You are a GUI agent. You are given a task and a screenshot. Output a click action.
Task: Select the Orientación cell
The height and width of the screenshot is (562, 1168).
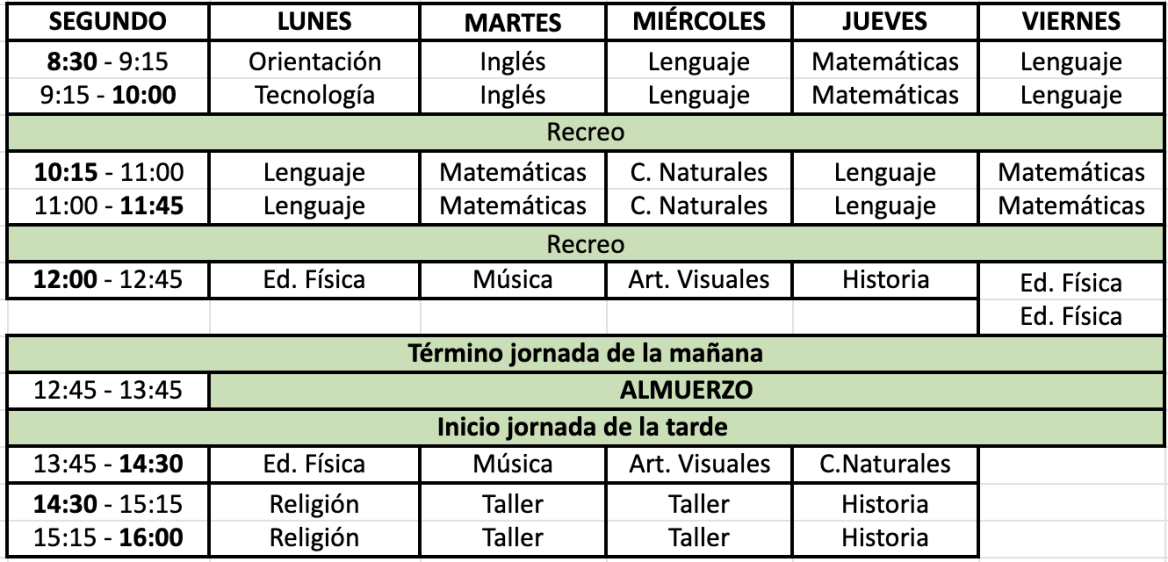tap(315, 62)
